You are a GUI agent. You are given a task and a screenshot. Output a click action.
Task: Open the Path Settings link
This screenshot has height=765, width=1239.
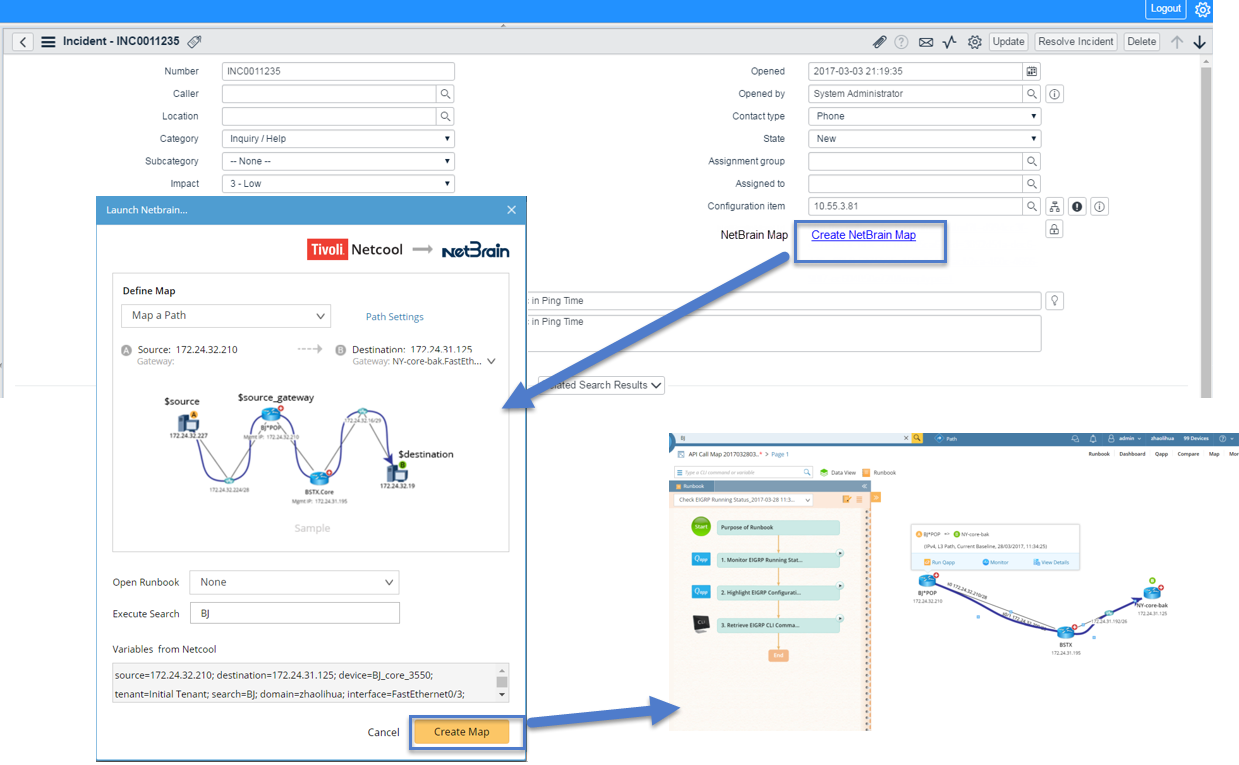[x=394, y=317]
